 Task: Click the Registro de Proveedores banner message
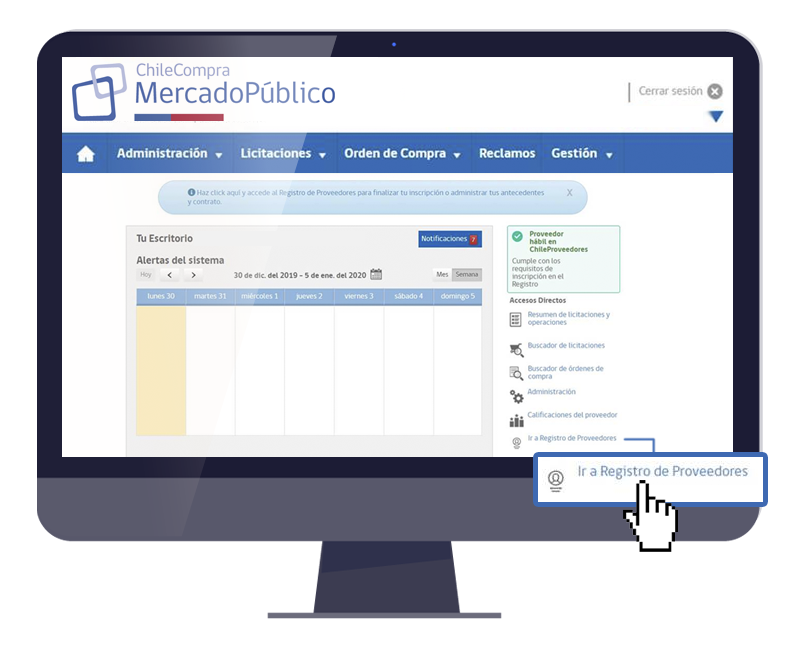pos(366,197)
